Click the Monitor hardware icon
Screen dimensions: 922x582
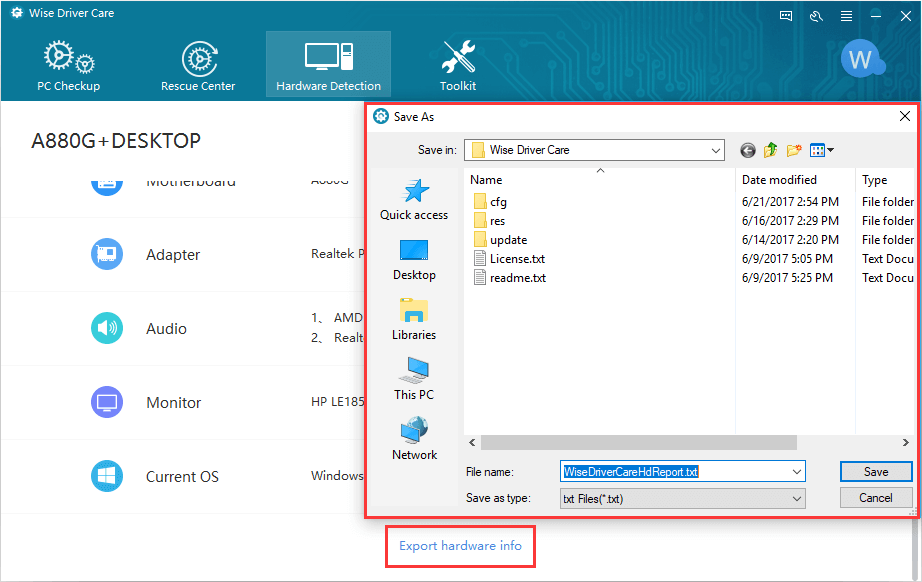click(106, 402)
